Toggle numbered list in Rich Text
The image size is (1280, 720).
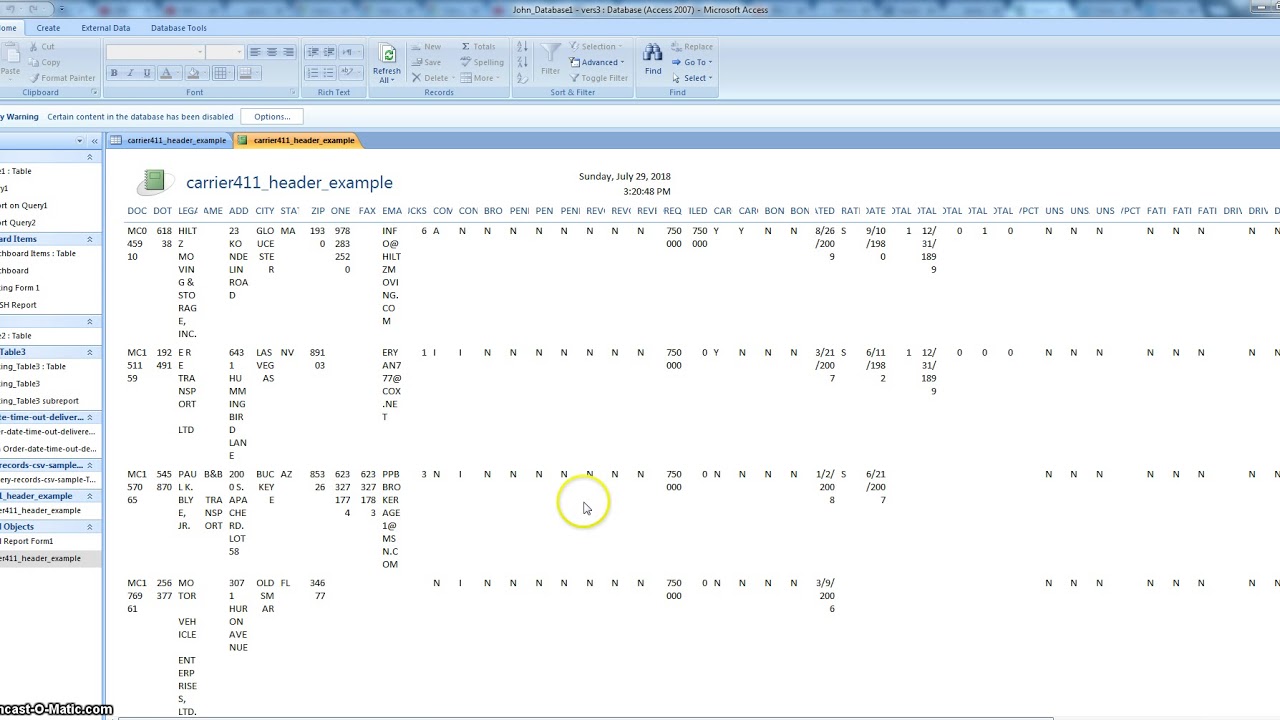coord(313,73)
